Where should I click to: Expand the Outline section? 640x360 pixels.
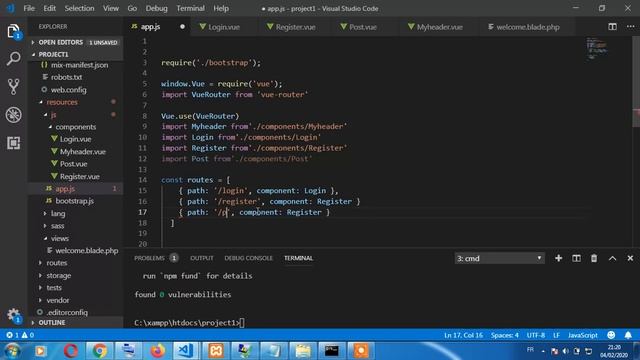(x=75, y=322)
